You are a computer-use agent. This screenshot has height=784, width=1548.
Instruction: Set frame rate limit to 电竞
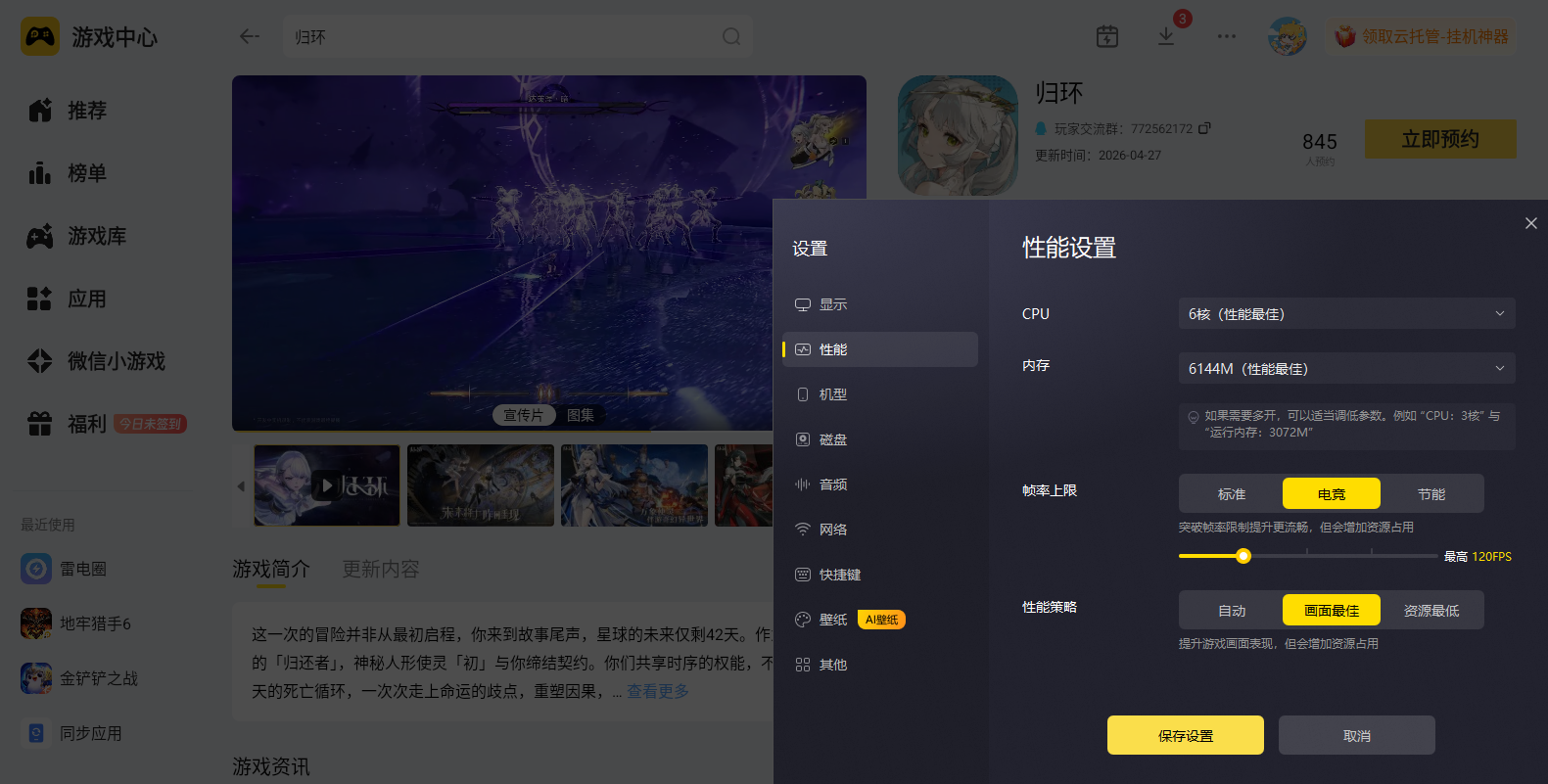1332,494
